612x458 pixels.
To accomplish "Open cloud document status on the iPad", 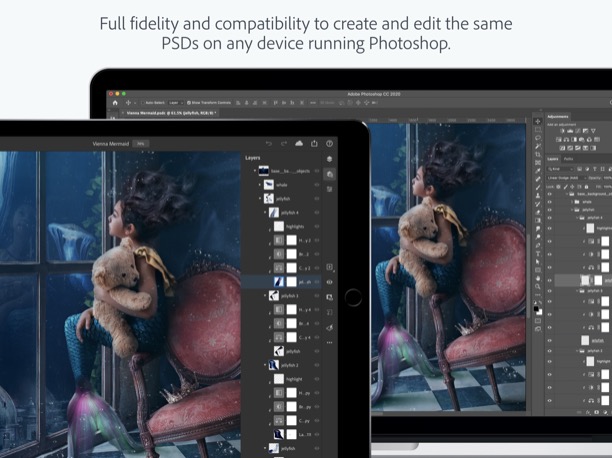I will 299,143.
